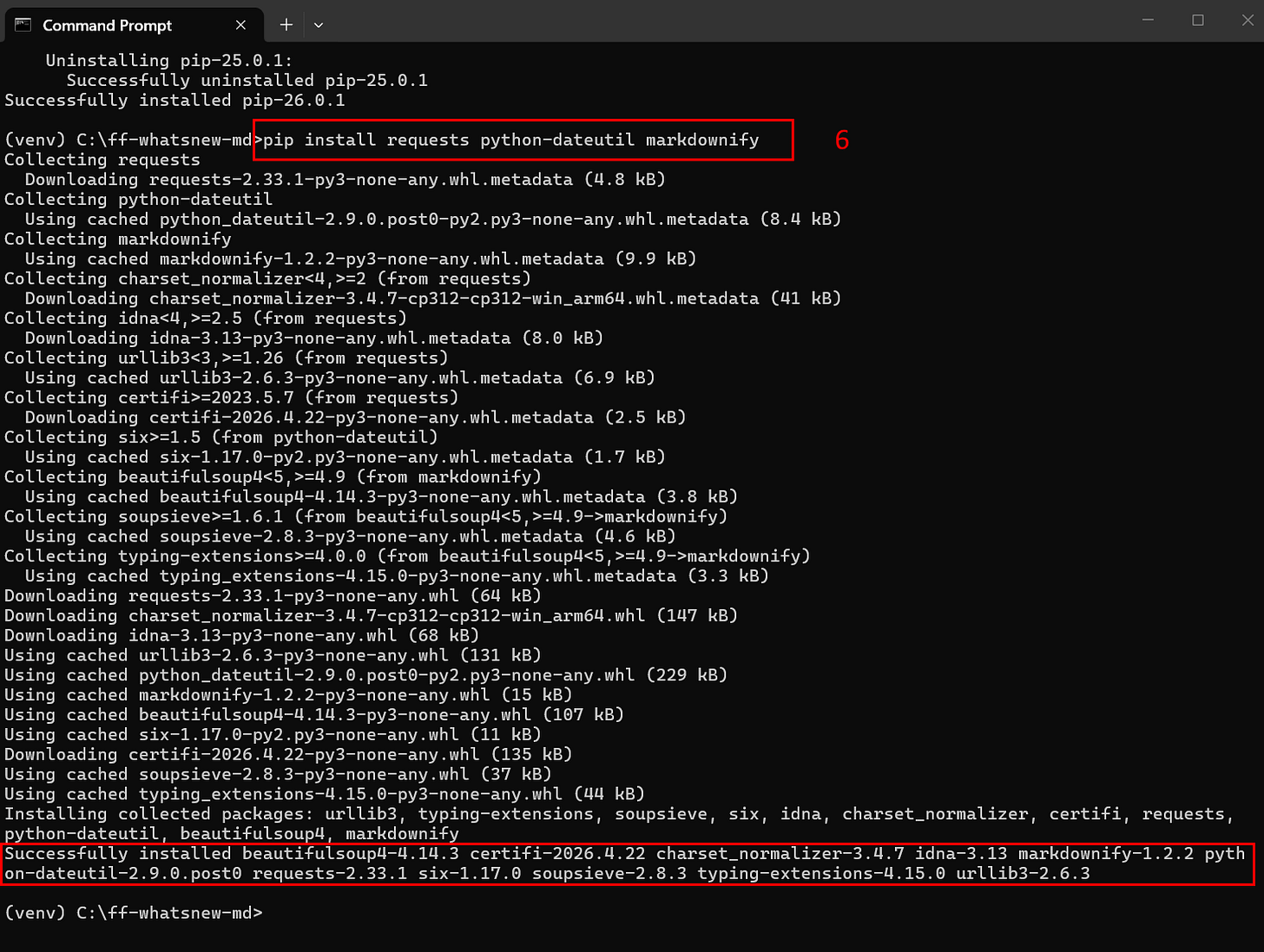Click 'Using cached beautifulsoup4-4.14.3-py3-none-any.whl (107 kB)' line
The height and width of the screenshot is (952, 1264).
(x=314, y=715)
